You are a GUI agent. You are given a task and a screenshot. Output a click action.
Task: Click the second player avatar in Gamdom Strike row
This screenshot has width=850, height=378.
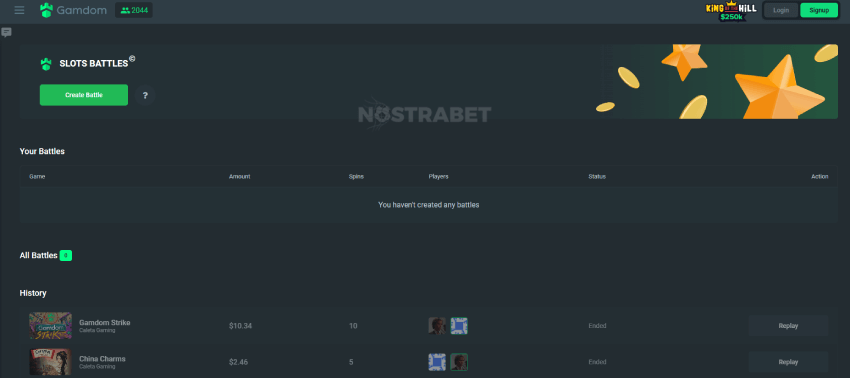click(x=459, y=326)
